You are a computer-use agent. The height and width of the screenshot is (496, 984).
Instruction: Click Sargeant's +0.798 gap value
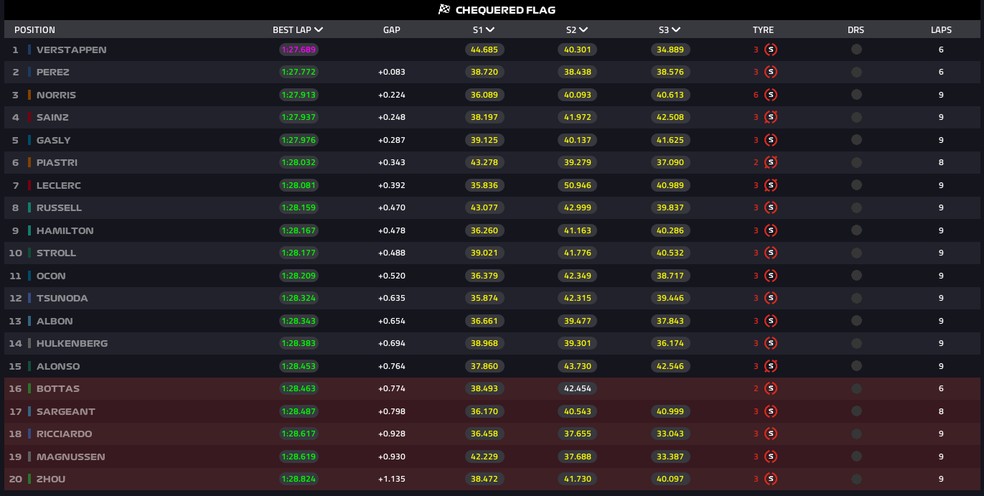[x=392, y=411]
